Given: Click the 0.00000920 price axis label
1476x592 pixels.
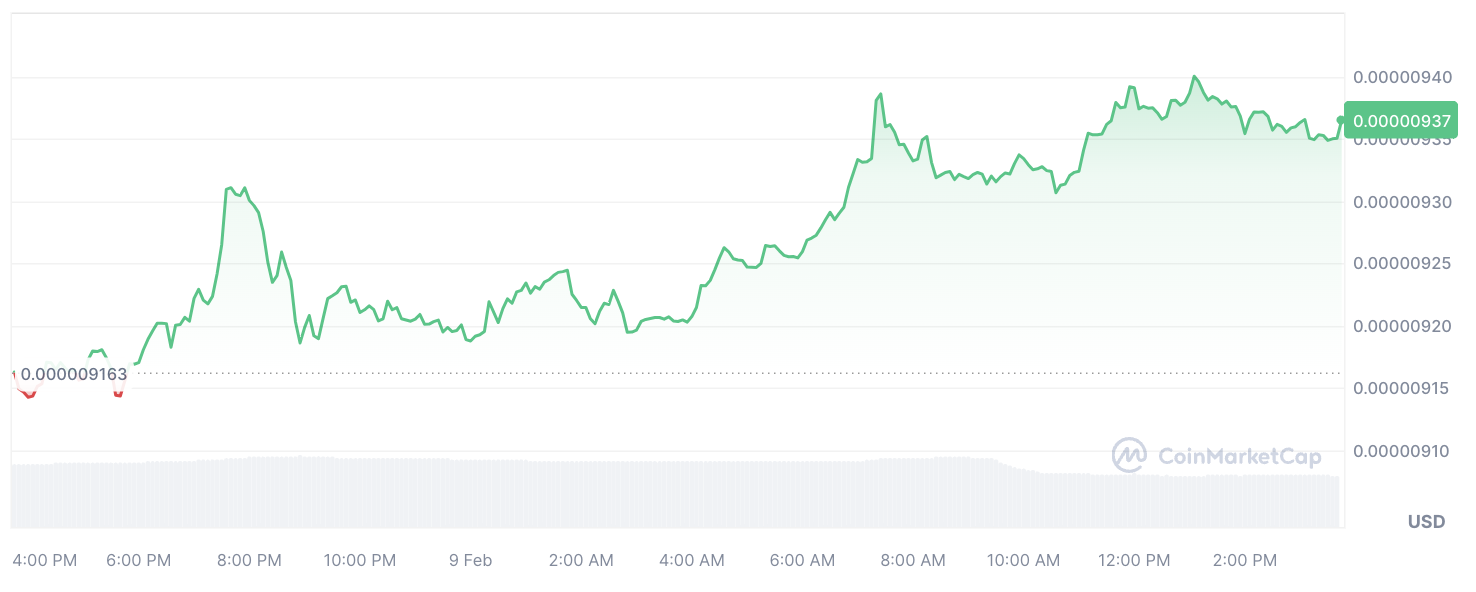Looking at the screenshot, I should 1401,326.
